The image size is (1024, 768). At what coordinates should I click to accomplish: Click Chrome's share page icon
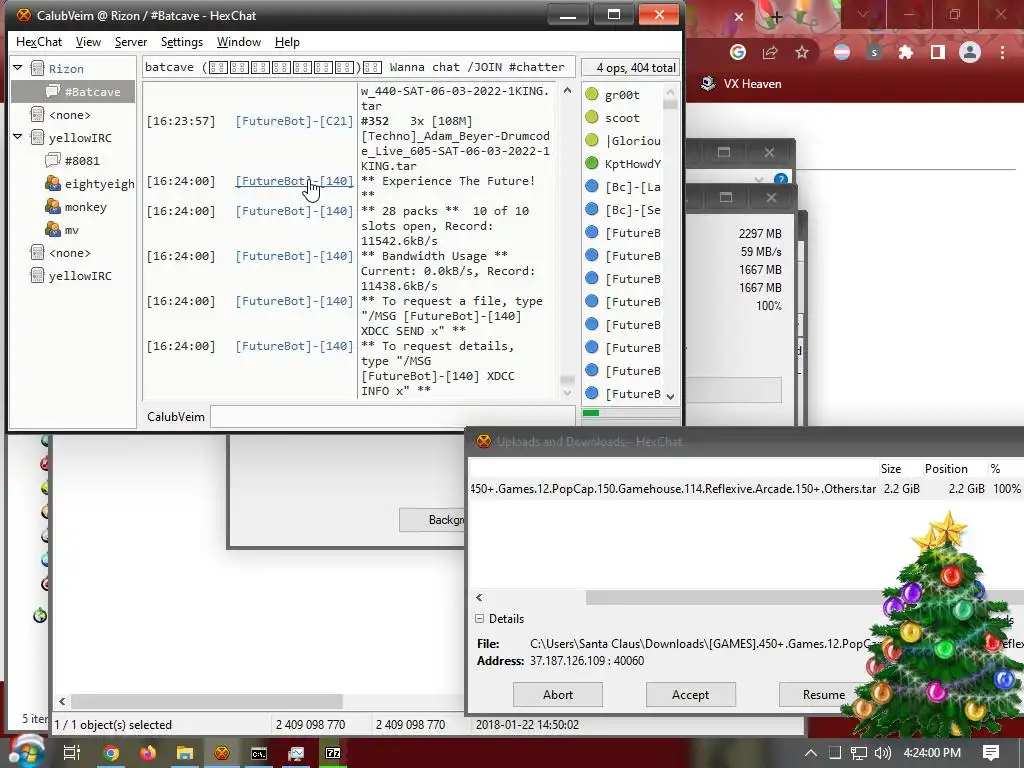coord(770,52)
